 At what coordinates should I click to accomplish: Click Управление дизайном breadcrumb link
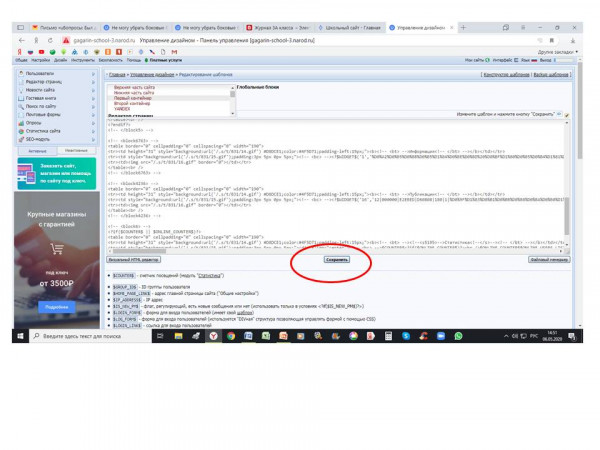pos(152,75)
